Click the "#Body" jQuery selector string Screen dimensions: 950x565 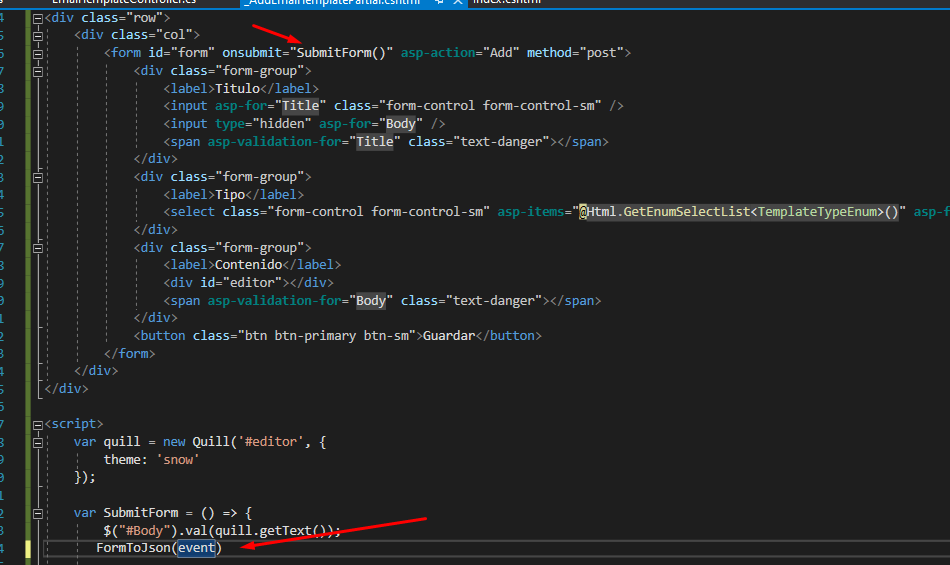[x=144, y=531]
